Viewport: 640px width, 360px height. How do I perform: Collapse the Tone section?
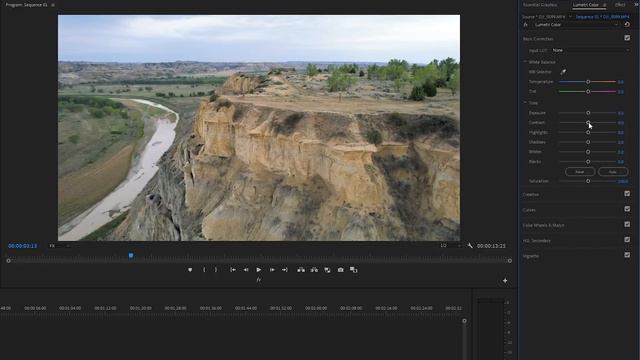click(x=525, y=103)
